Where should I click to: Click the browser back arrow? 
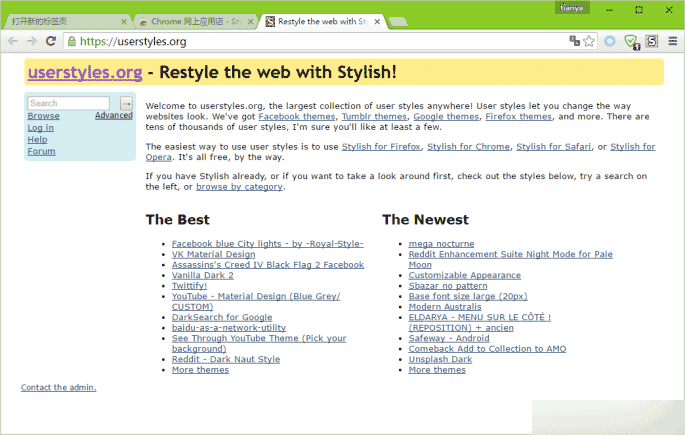point(13,41)
